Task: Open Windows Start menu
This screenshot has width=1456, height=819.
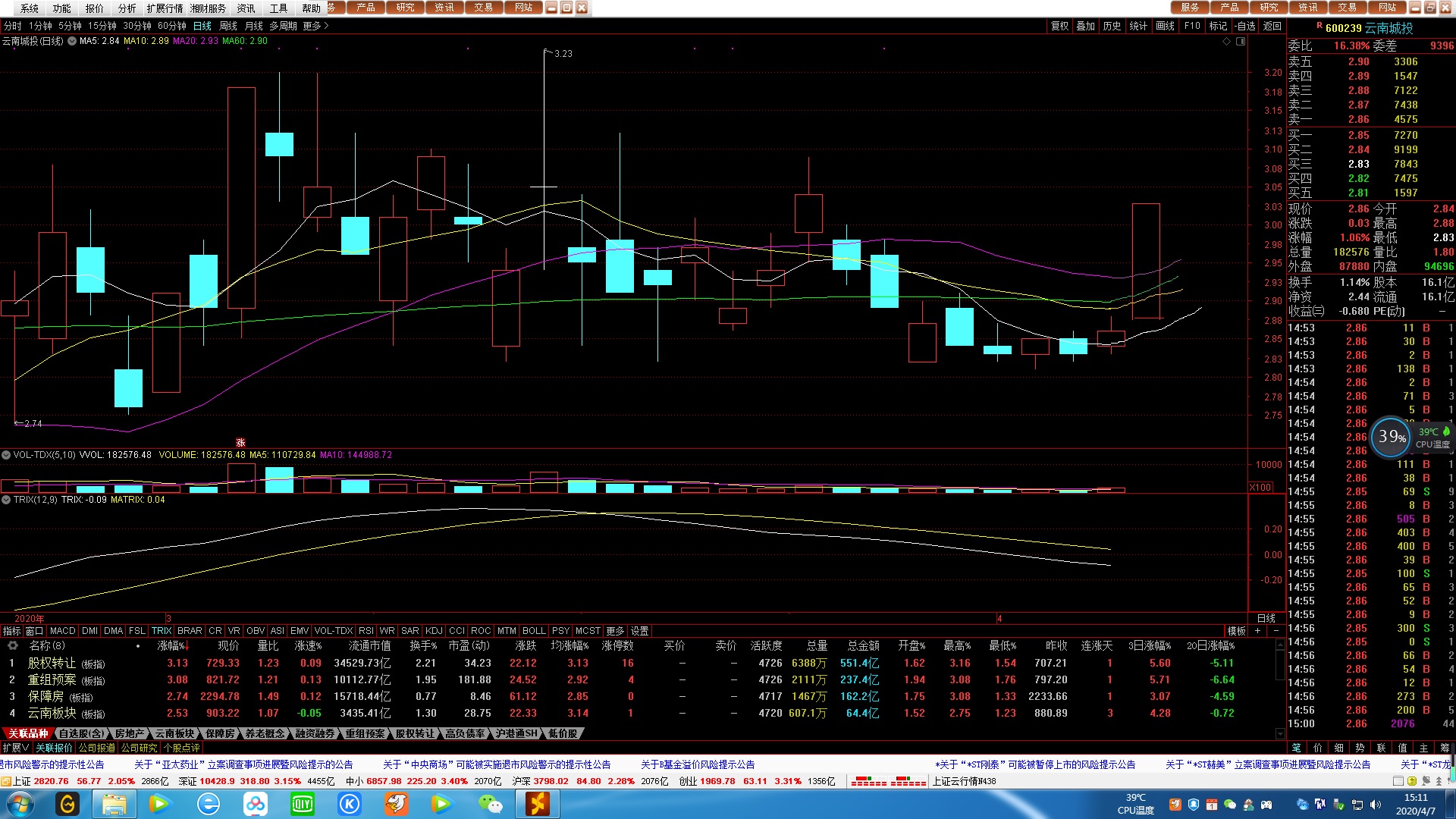Action: coord(20,804)
